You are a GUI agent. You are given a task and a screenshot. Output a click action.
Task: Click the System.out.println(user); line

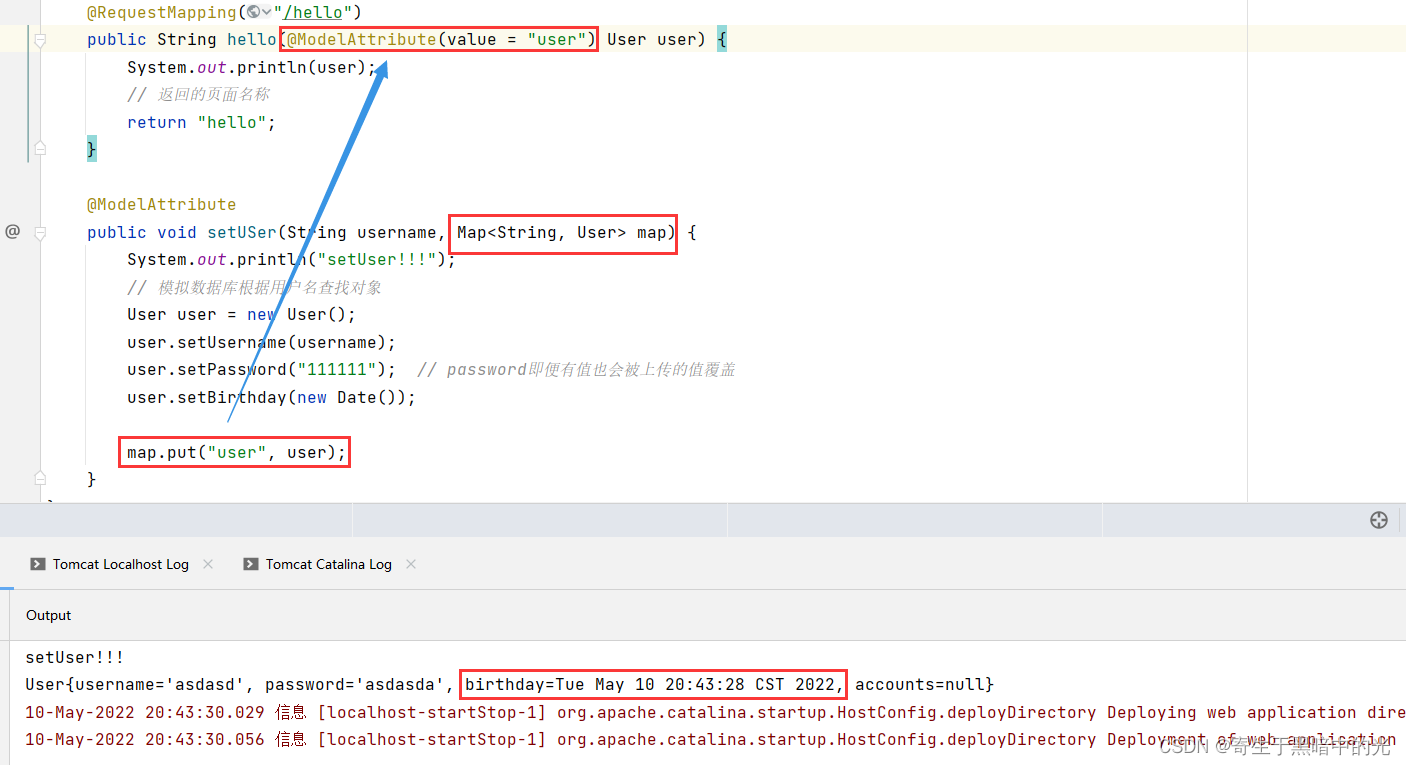[252, 68]
